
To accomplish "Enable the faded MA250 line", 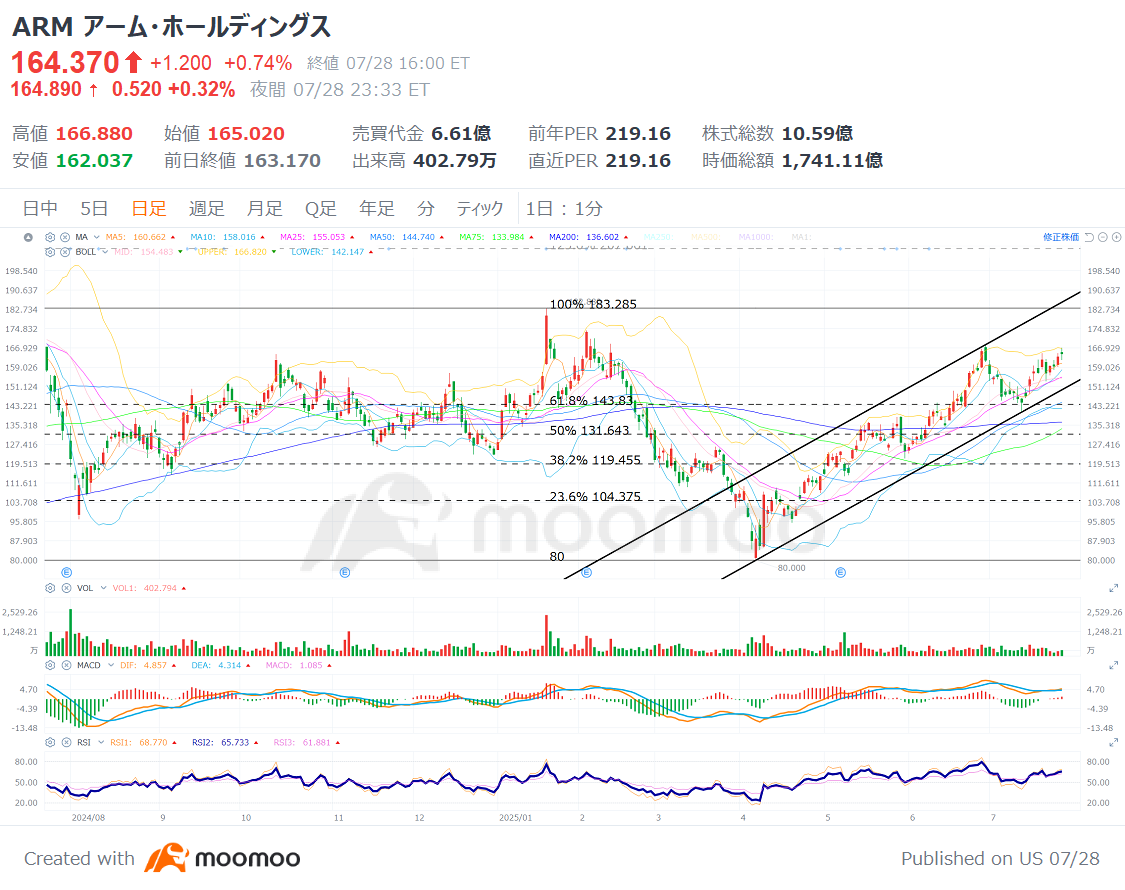I will coord(659,237).
